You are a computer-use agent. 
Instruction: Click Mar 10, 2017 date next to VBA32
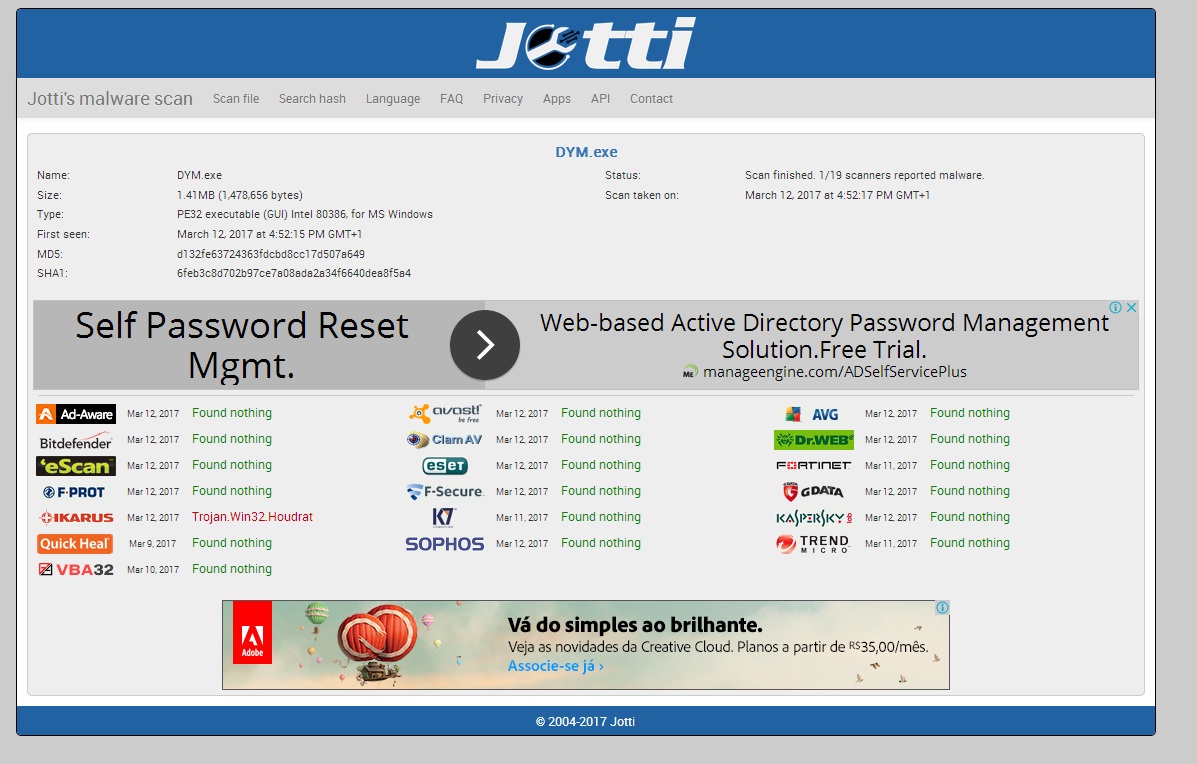(x=153, y=569)
